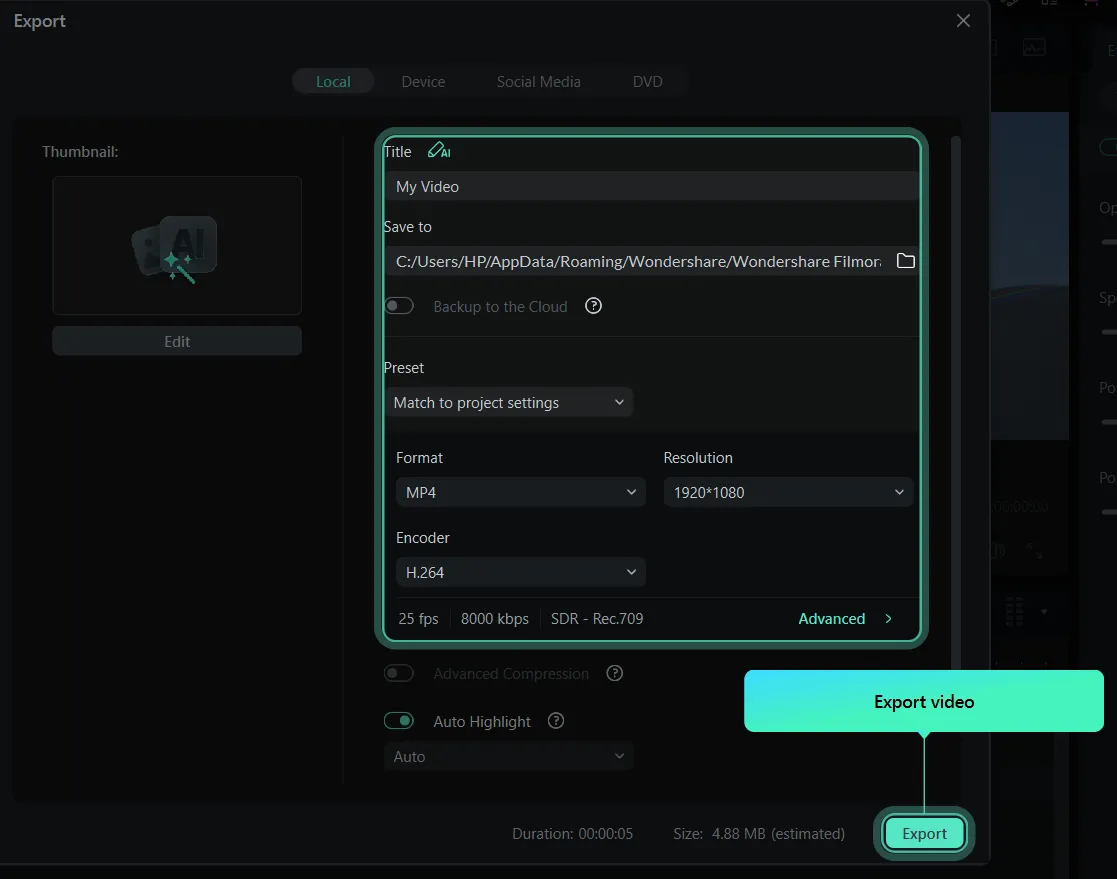Screen dimensions: 1117x879
Task: Switch to the Device tab
Action: coord(423,82)
